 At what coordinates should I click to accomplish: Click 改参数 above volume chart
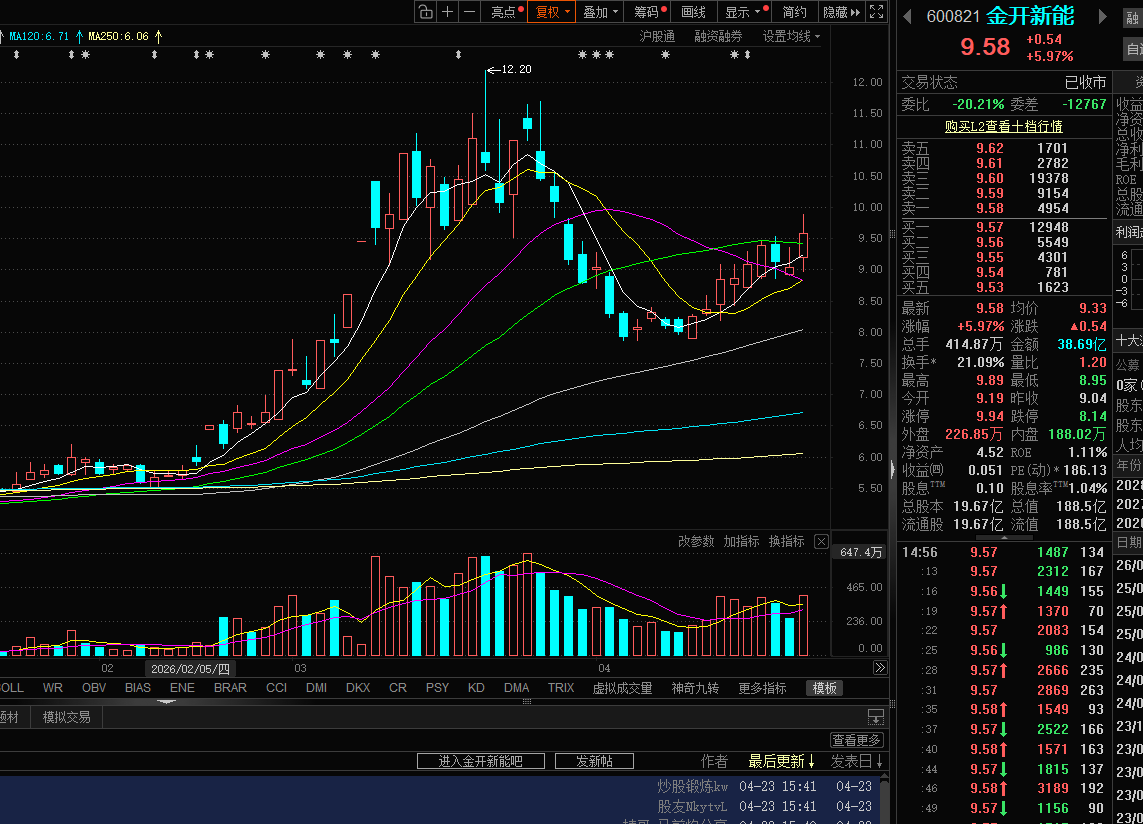point(696,541)
